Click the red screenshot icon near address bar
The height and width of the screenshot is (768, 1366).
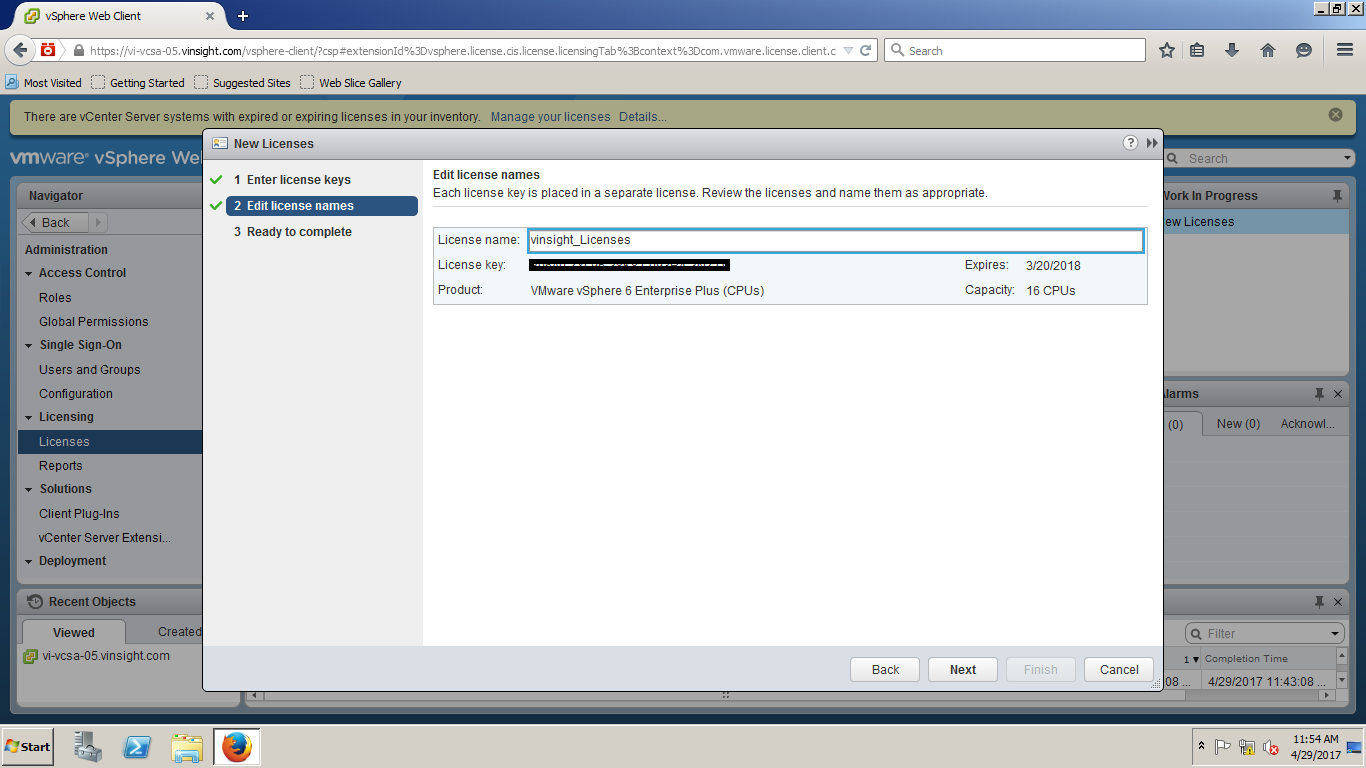pos(48,50)
